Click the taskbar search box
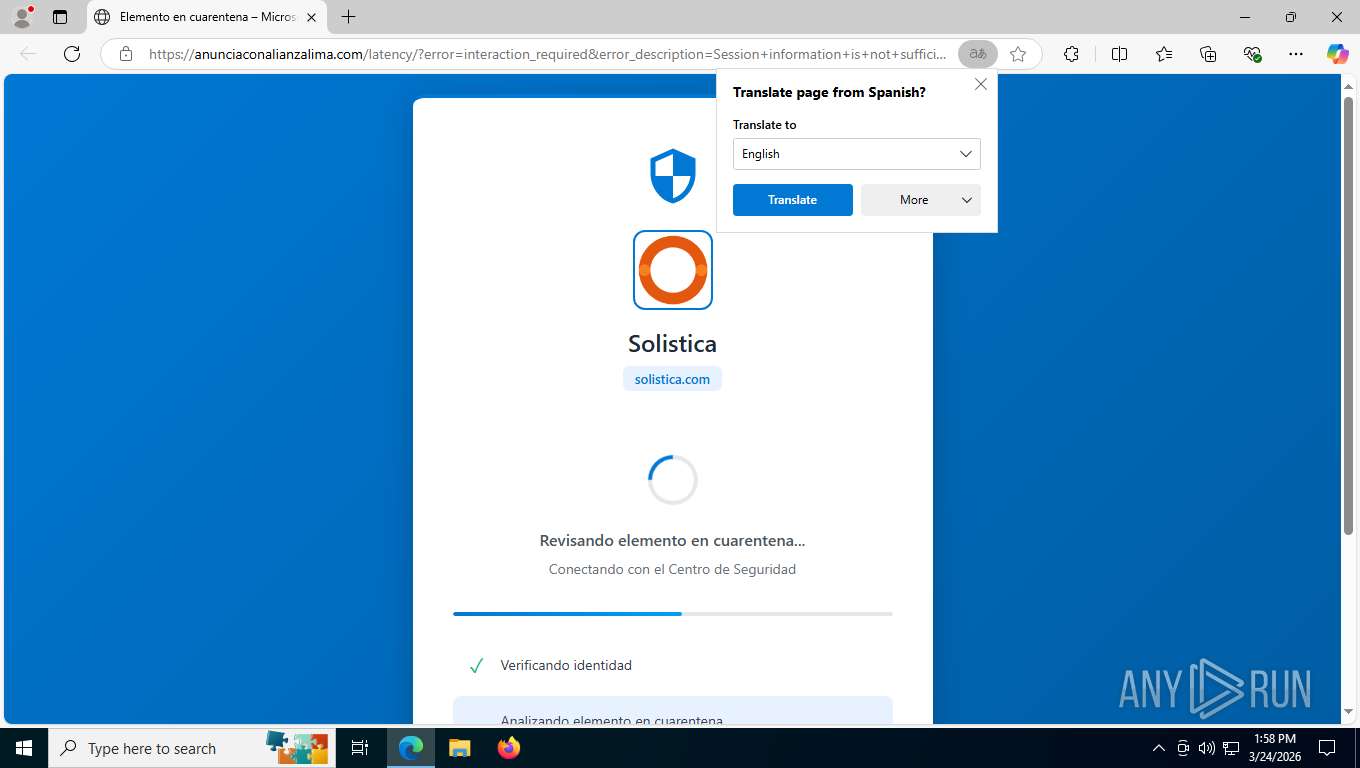The height and width of the screenshot is (768, 1360). tap(192, 748)
